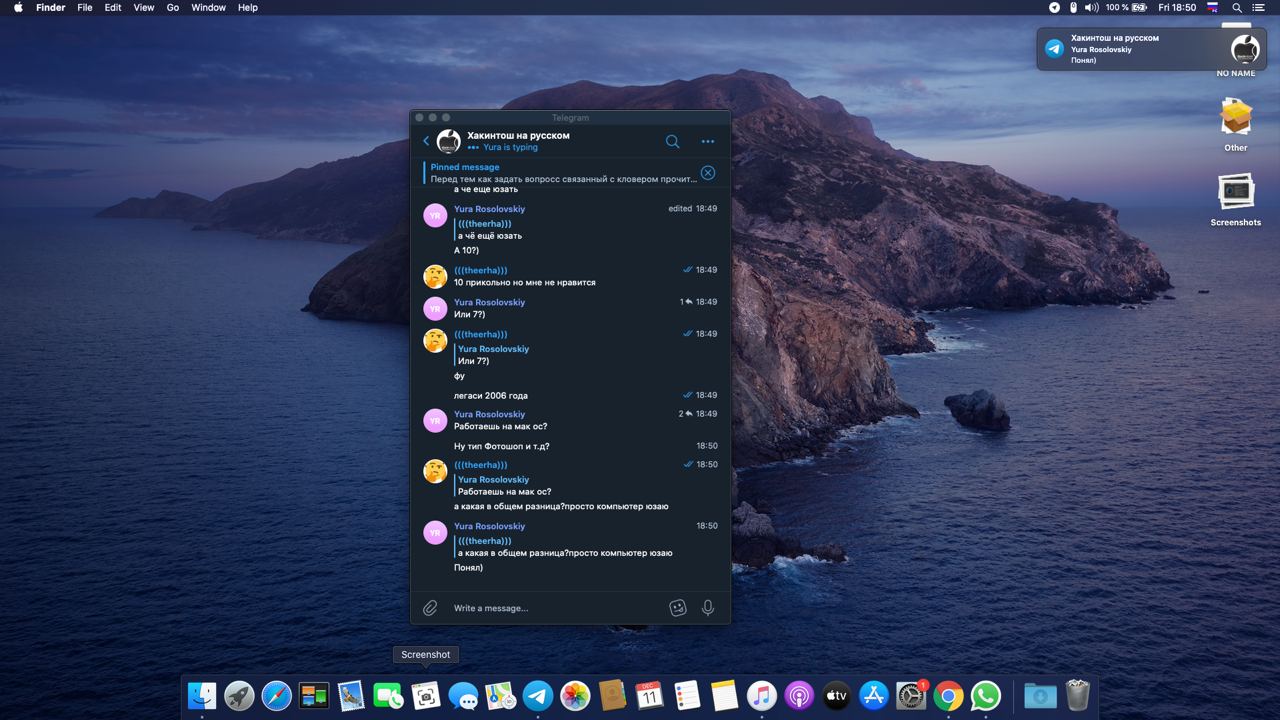Open Safari from the Dock
The height and width of the screenshot is (720, 1280).
pyautogui.click(x=277, y=695)
